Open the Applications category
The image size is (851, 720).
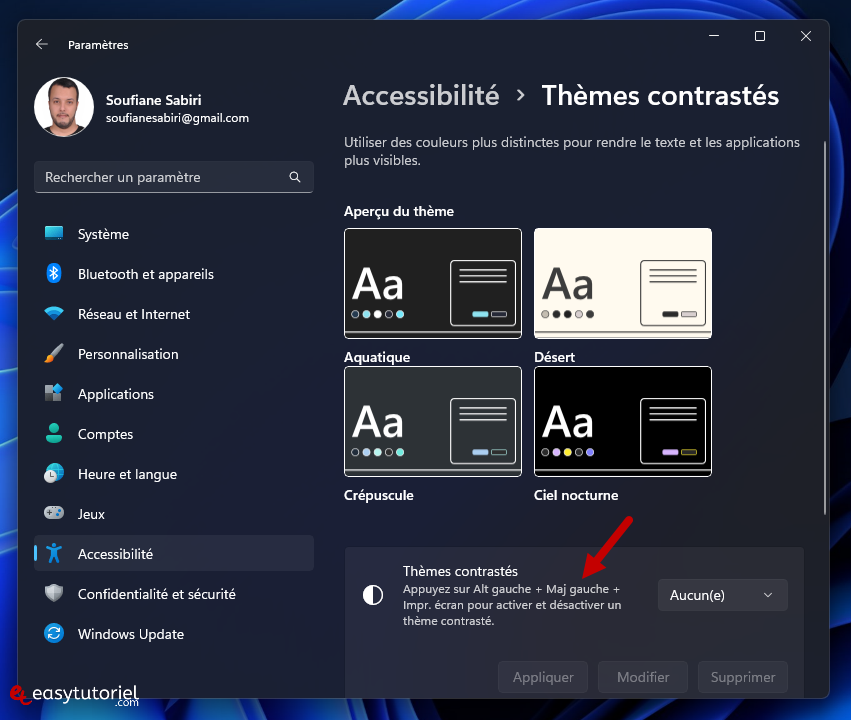174,394
